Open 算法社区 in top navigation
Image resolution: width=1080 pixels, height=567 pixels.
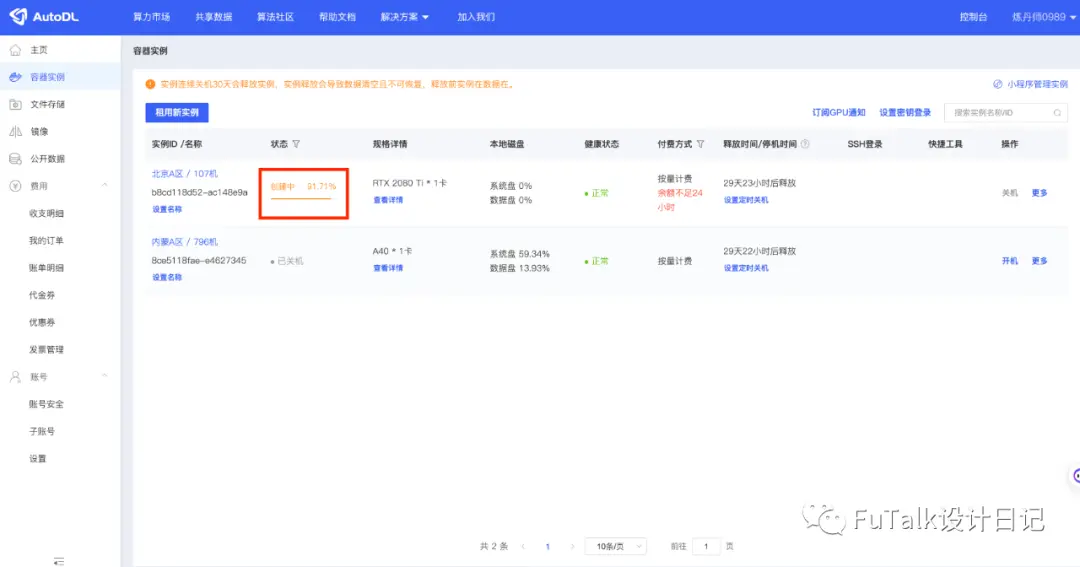(276, 17)
